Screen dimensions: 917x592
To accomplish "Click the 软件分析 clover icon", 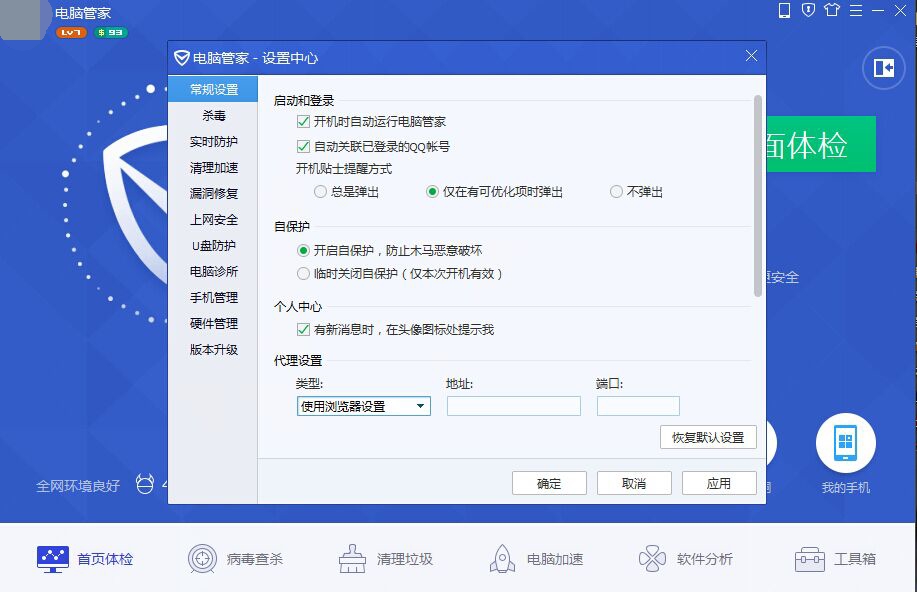I will click(653, 559).
